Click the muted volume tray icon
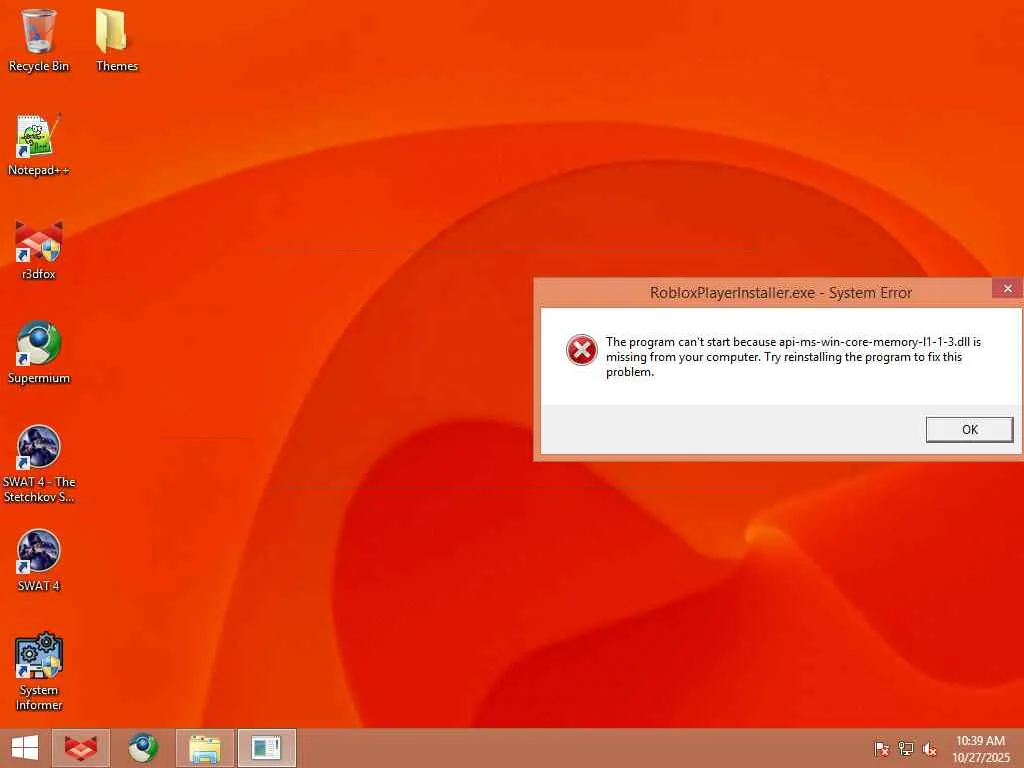 (x=930, y=748)
